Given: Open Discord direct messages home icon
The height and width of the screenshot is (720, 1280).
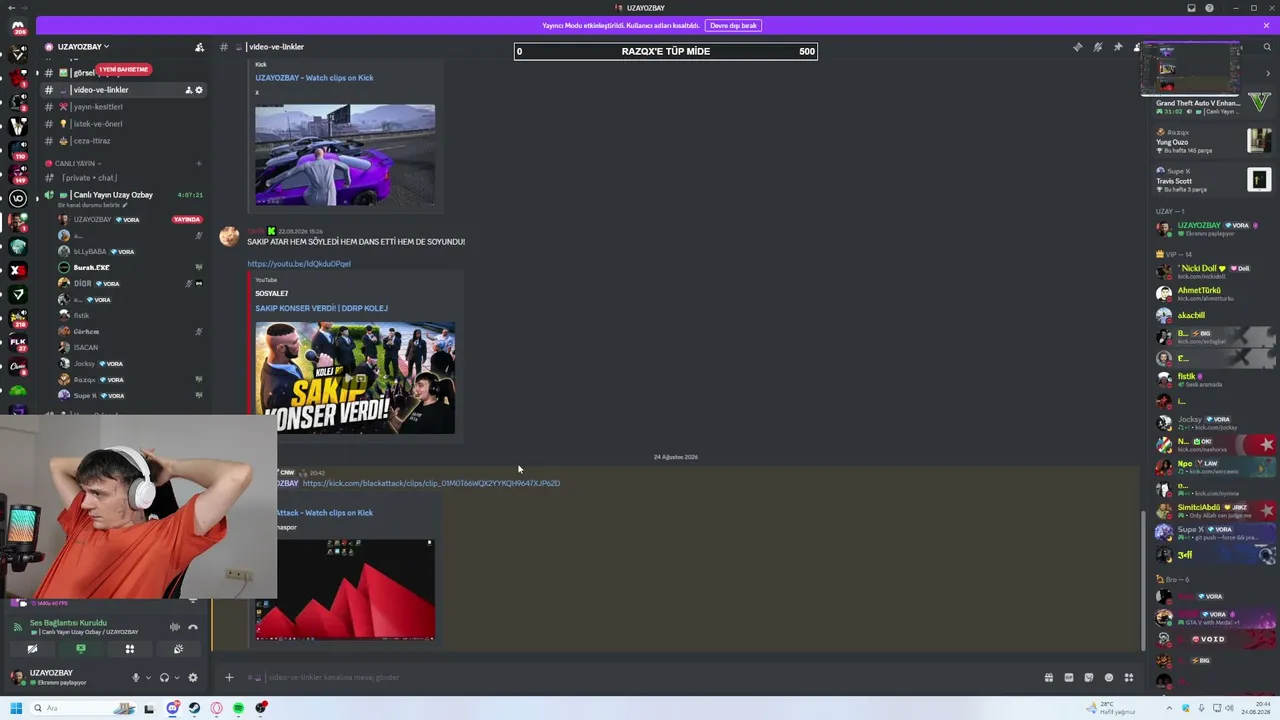Looking at the screenshot, I should pyautogui.click(x=17, y=27).
